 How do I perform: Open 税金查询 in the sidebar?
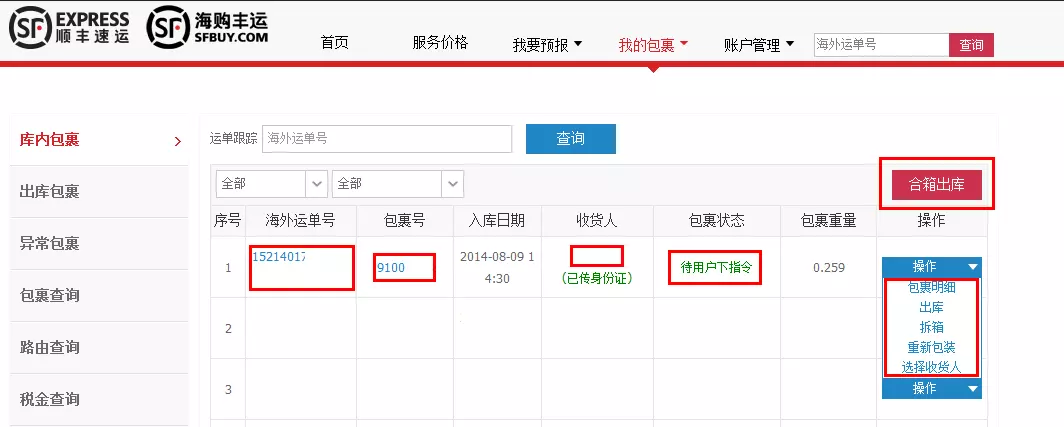98,399
